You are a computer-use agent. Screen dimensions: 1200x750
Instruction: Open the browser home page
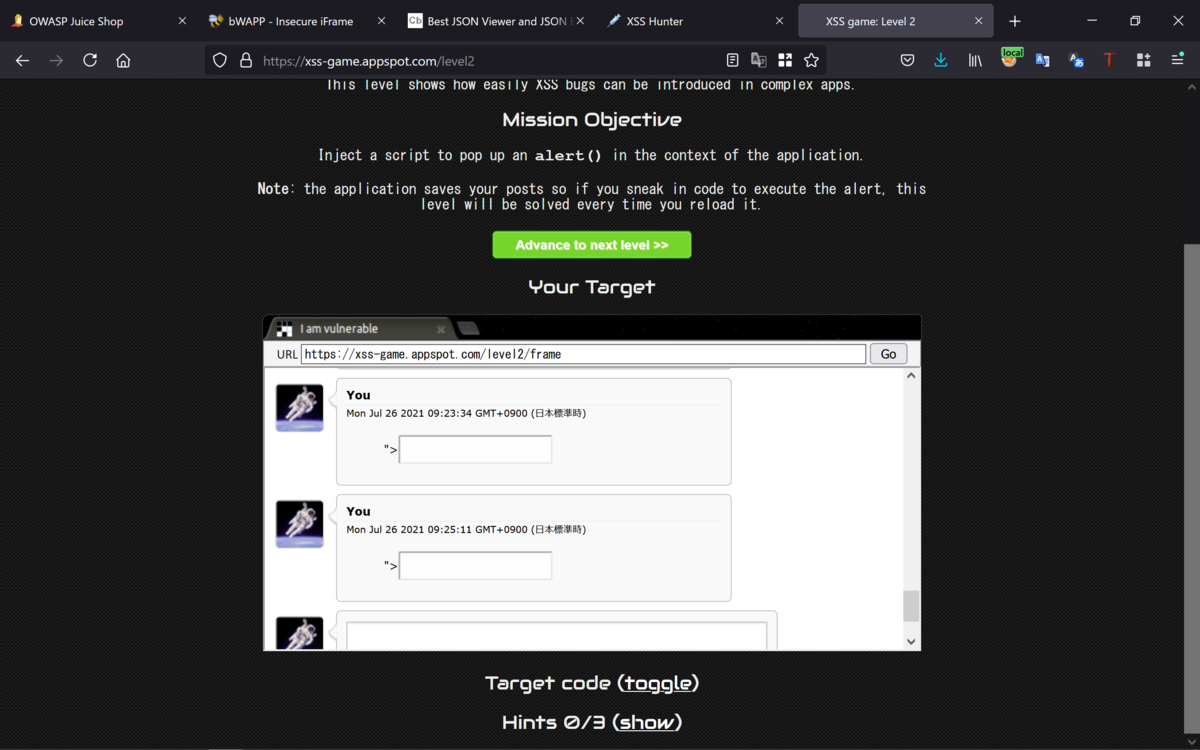123,60
